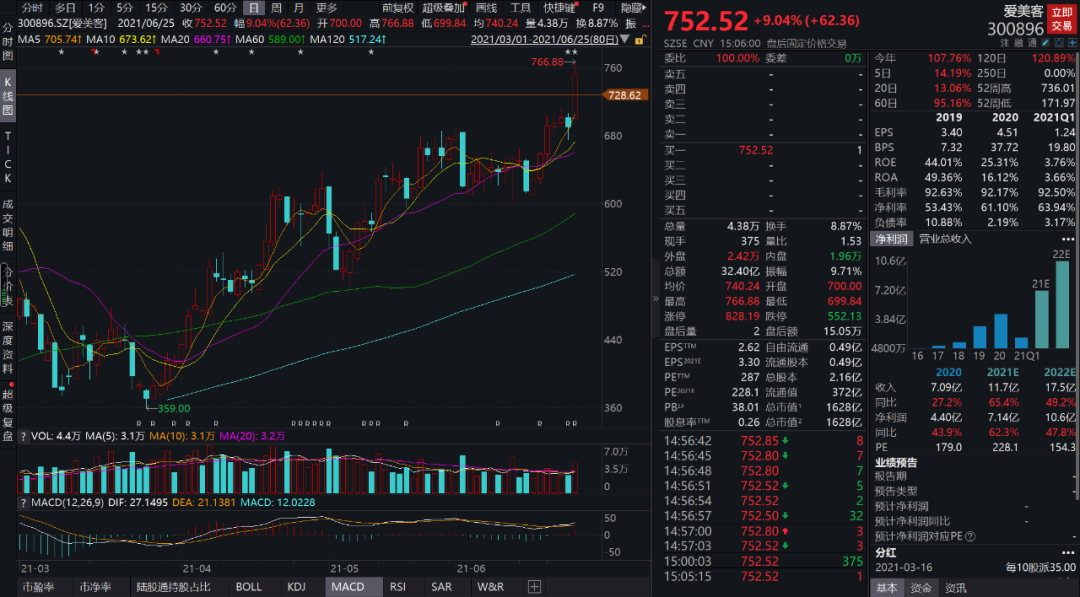Select the 月 monthly period
This screenshot has width=1080, height=597.
point(298,8)
